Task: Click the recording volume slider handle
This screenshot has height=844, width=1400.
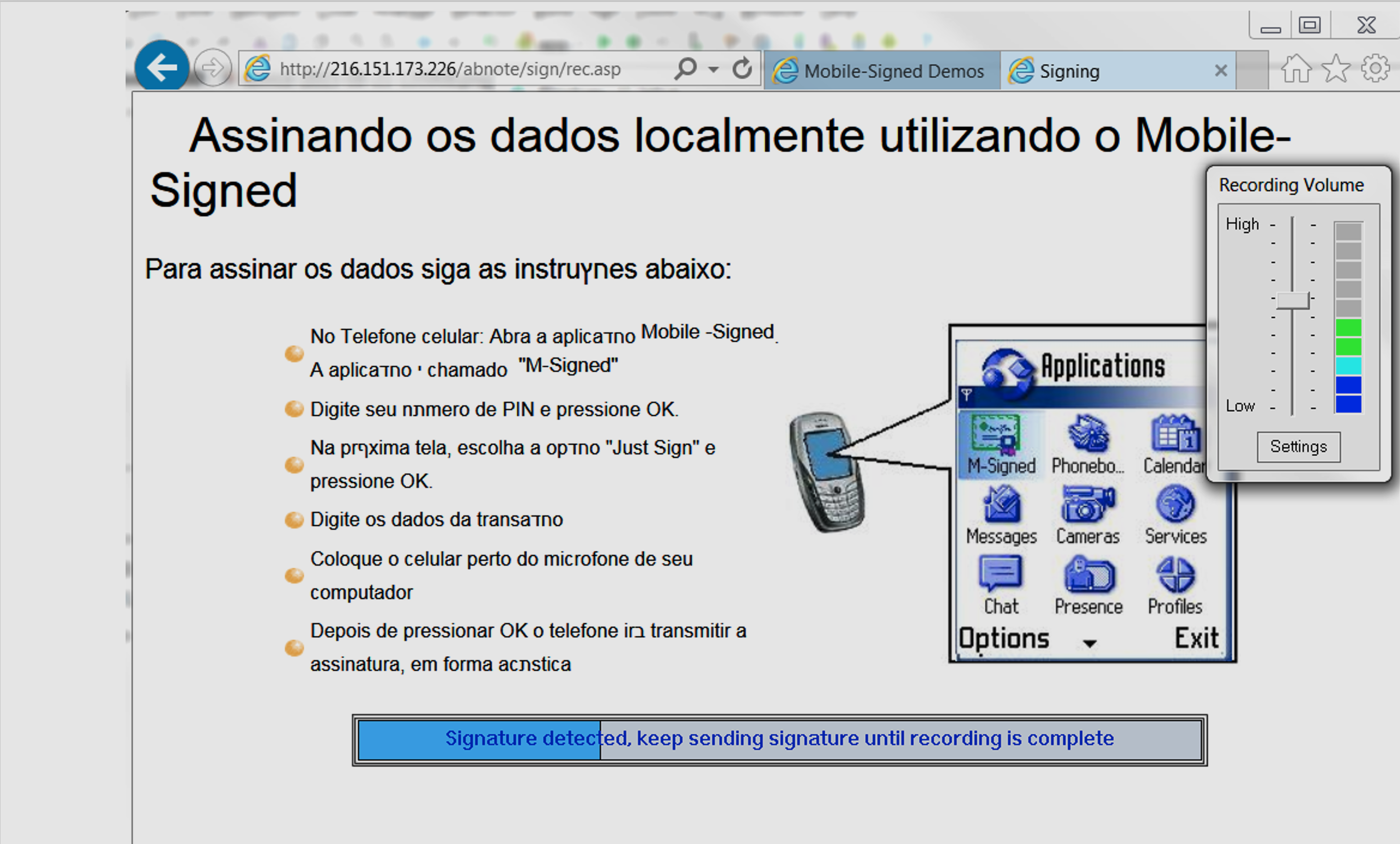Action: tap(1293, 300)
